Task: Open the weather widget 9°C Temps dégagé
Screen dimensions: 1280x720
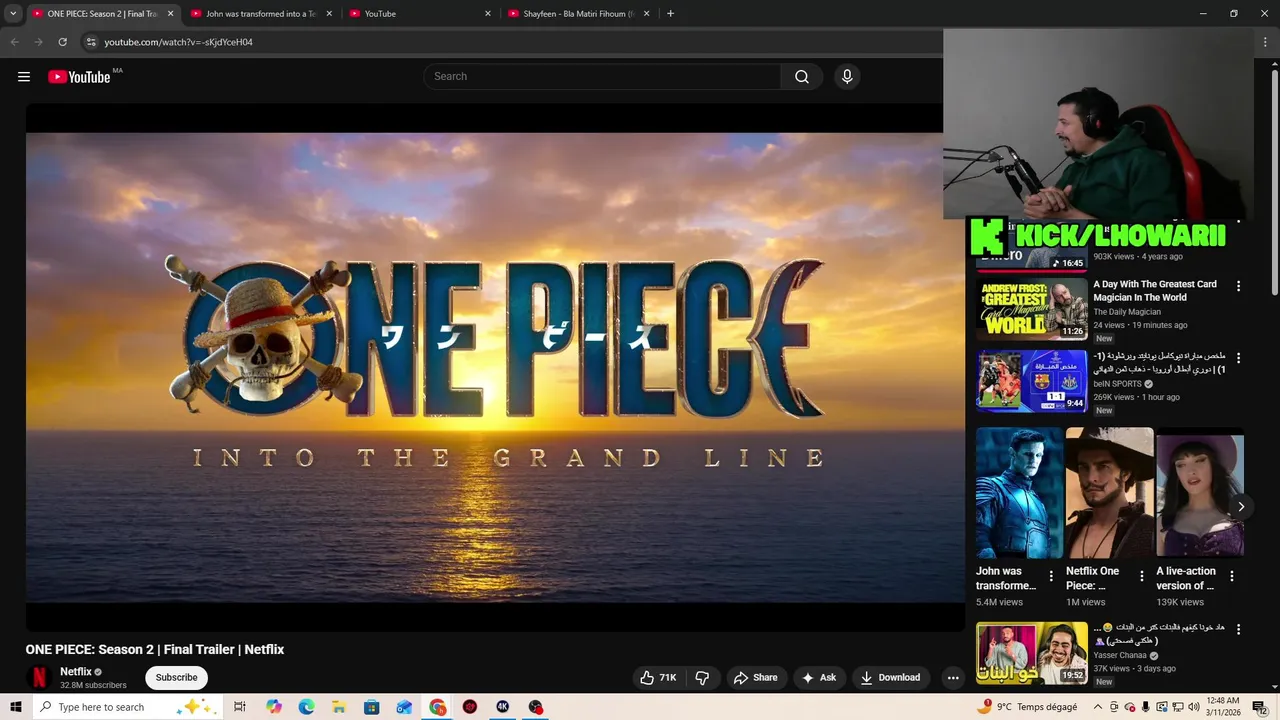Action: 1028,707
